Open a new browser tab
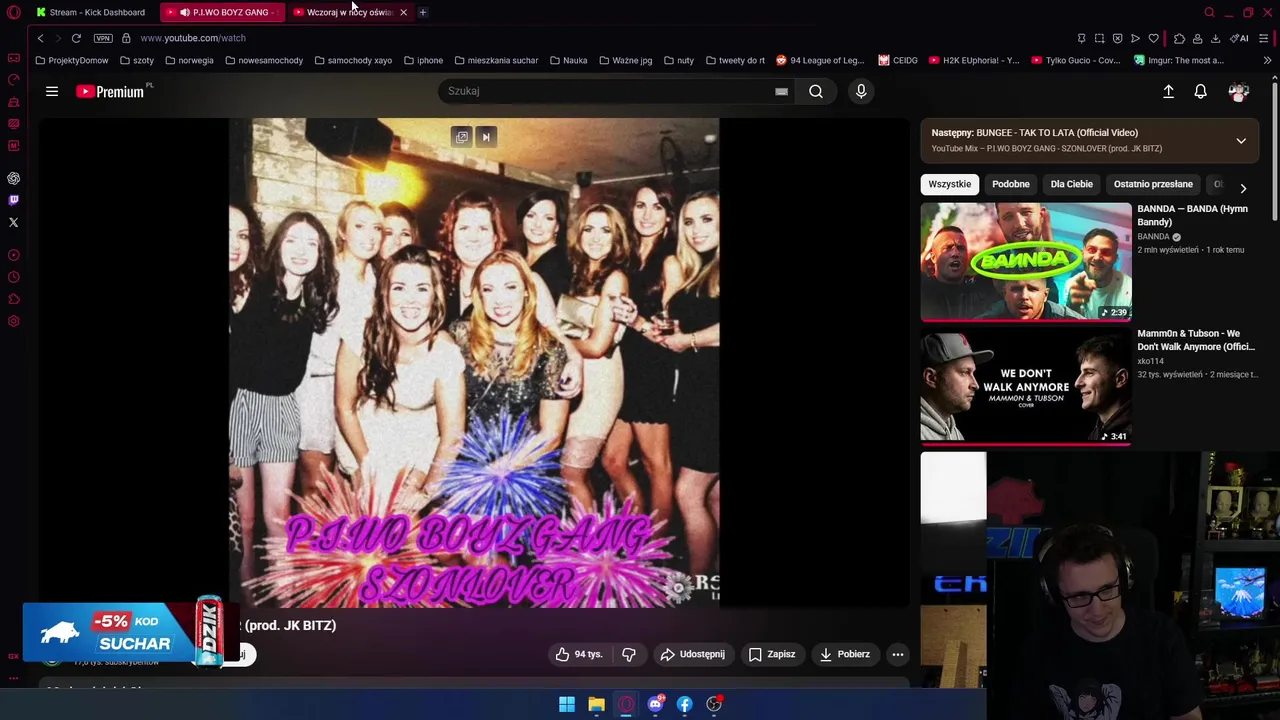Screen dimensions: 1280x720 (423, 12)
